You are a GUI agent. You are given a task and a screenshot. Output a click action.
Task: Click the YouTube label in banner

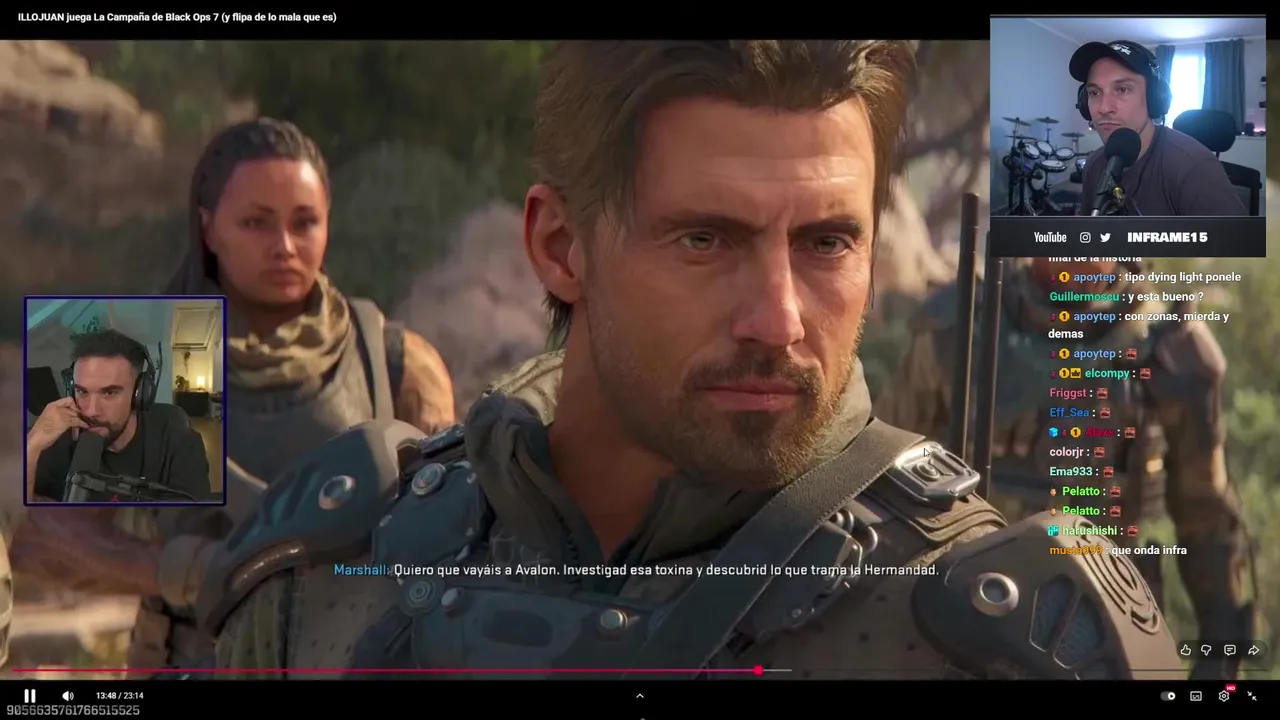[1050, 237]
